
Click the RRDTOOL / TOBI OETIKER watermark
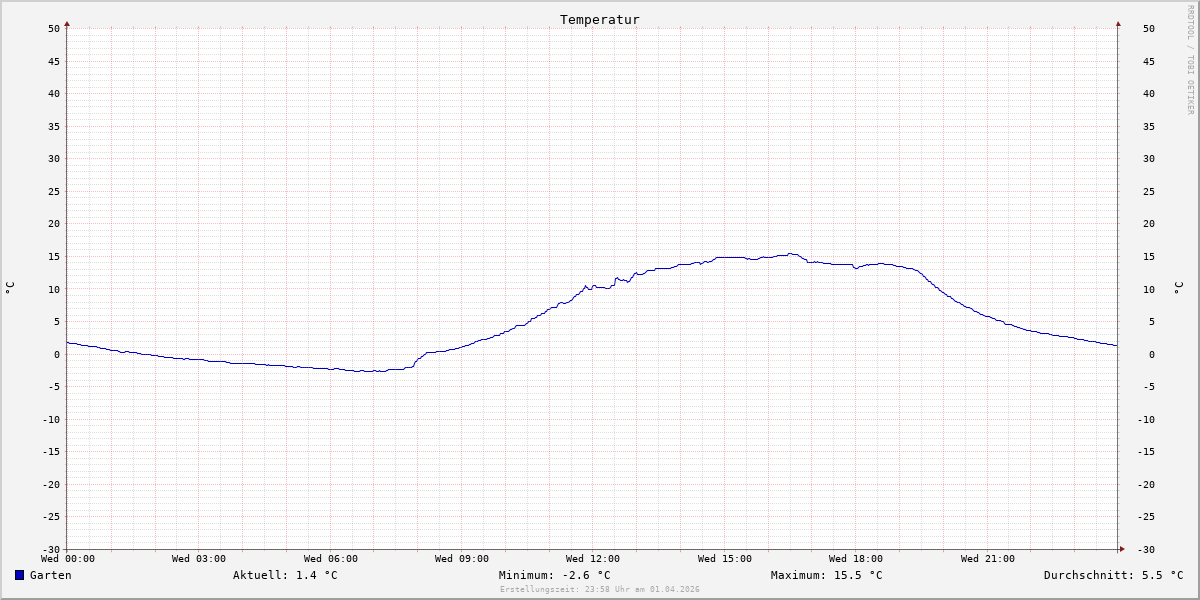tap(1190, 59)
